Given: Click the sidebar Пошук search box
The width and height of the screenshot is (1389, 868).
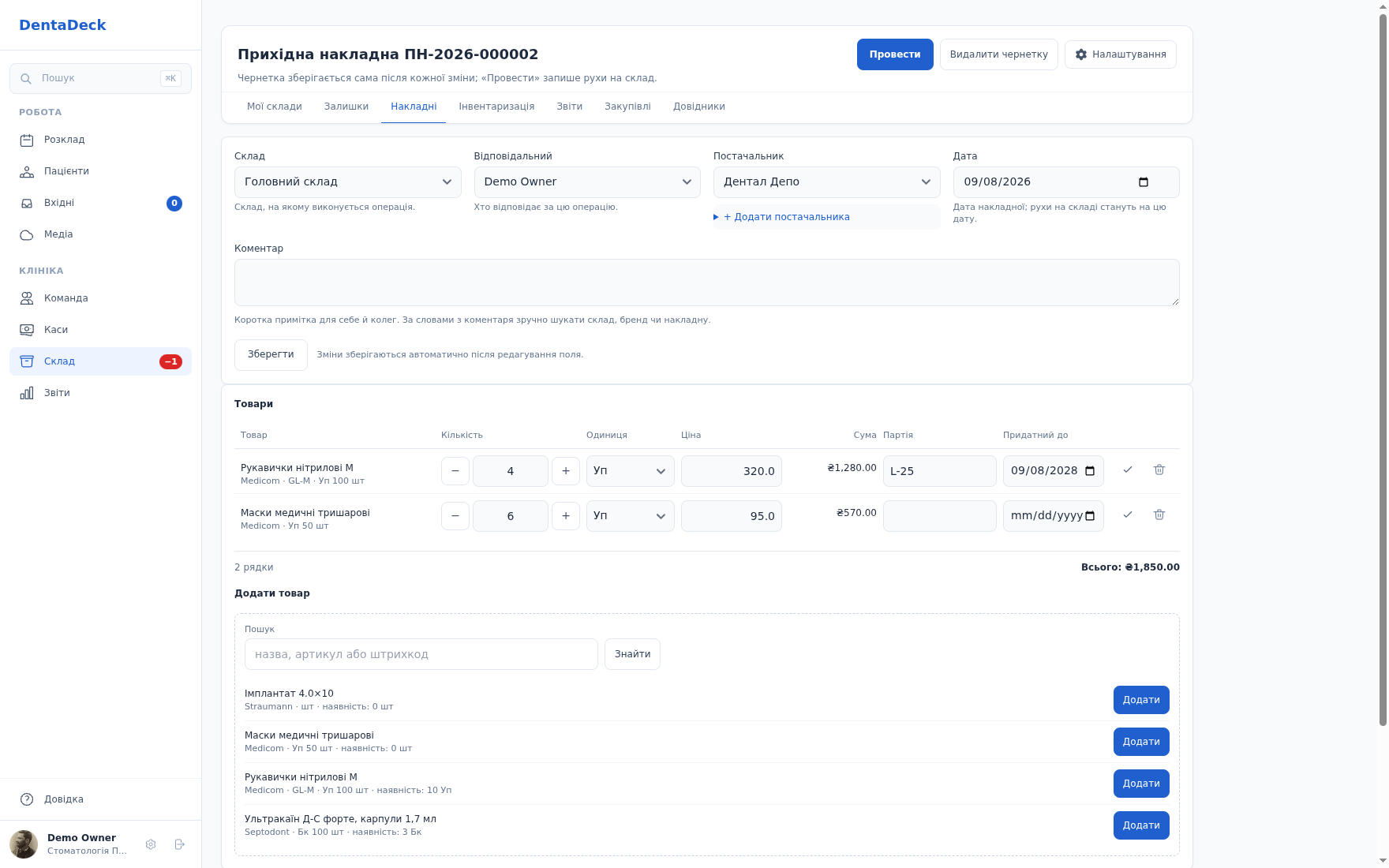Looking at the screenshot, I should (x=100, y=78).
